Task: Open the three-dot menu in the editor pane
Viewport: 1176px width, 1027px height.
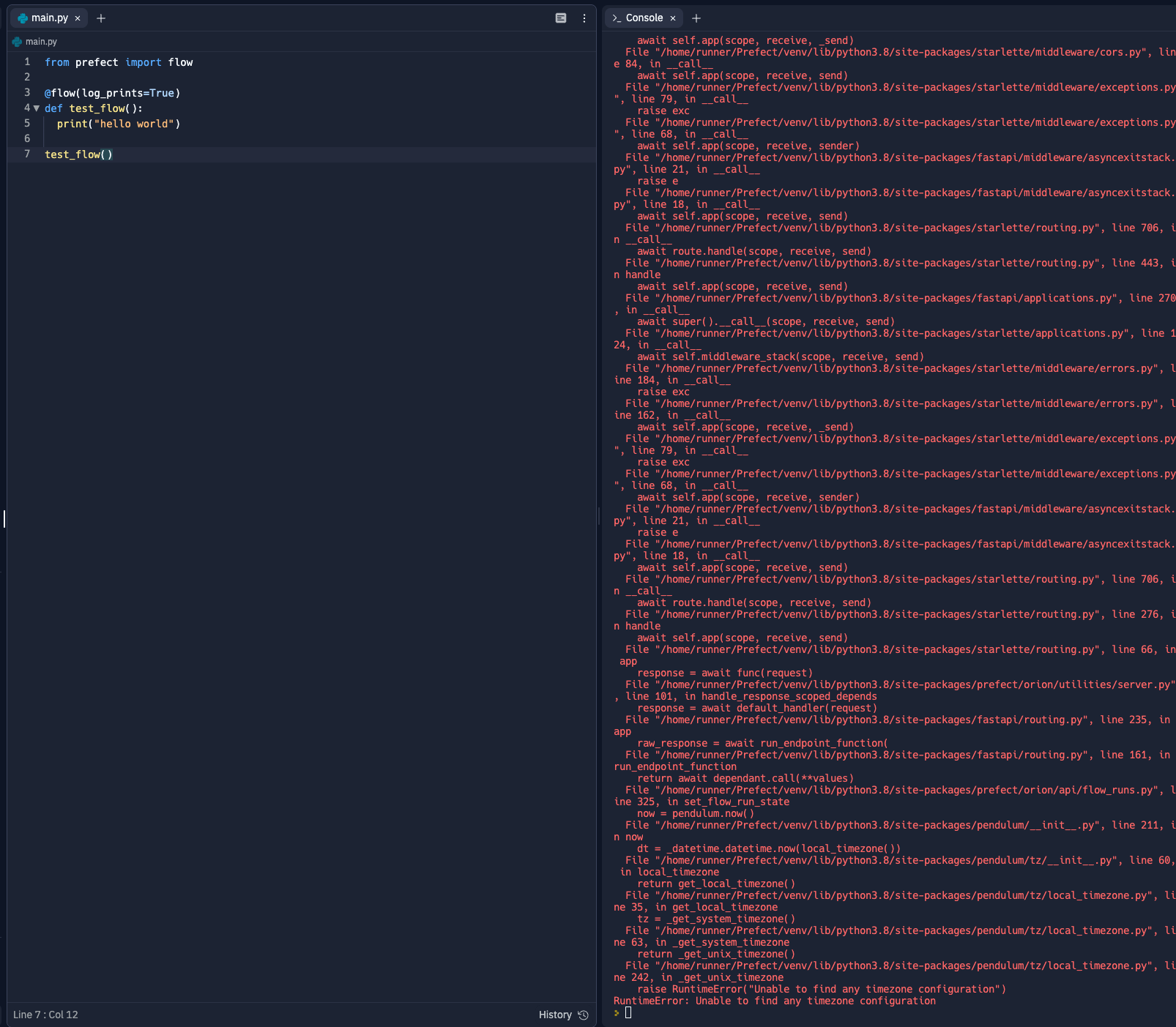Action: pos(583,18)
